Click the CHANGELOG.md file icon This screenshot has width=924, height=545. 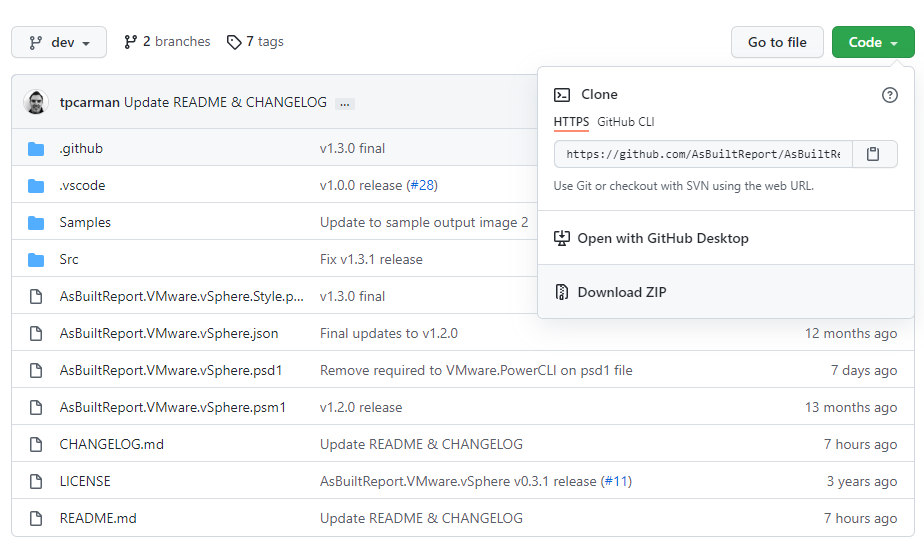click(36, 444)
